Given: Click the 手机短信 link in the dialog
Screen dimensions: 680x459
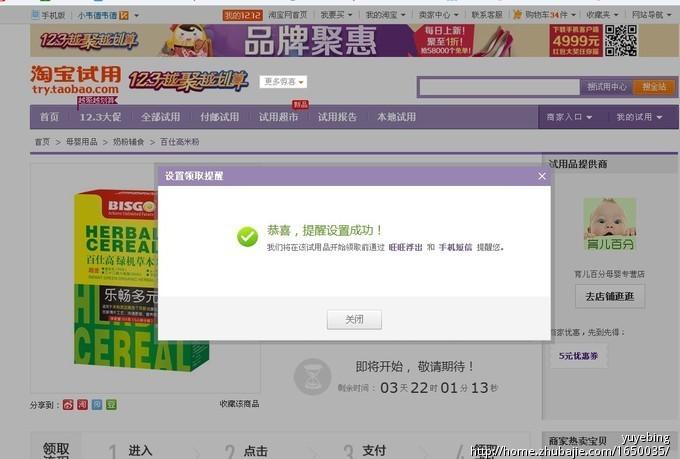Looking at the screenshot, I should [455, 247].
